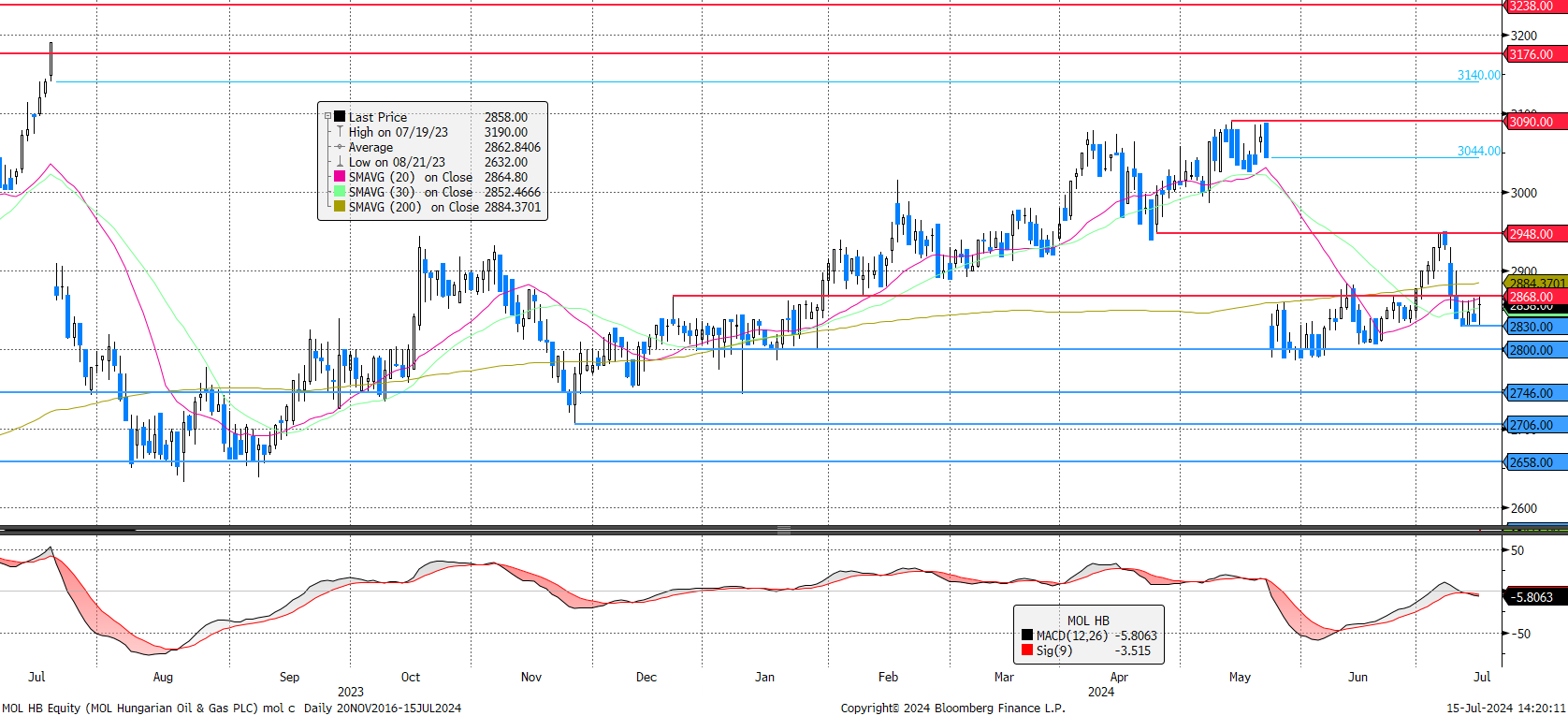The image size is (1568, 716).
Task: Click the Nov month axis label
Action: pos(531,677)
